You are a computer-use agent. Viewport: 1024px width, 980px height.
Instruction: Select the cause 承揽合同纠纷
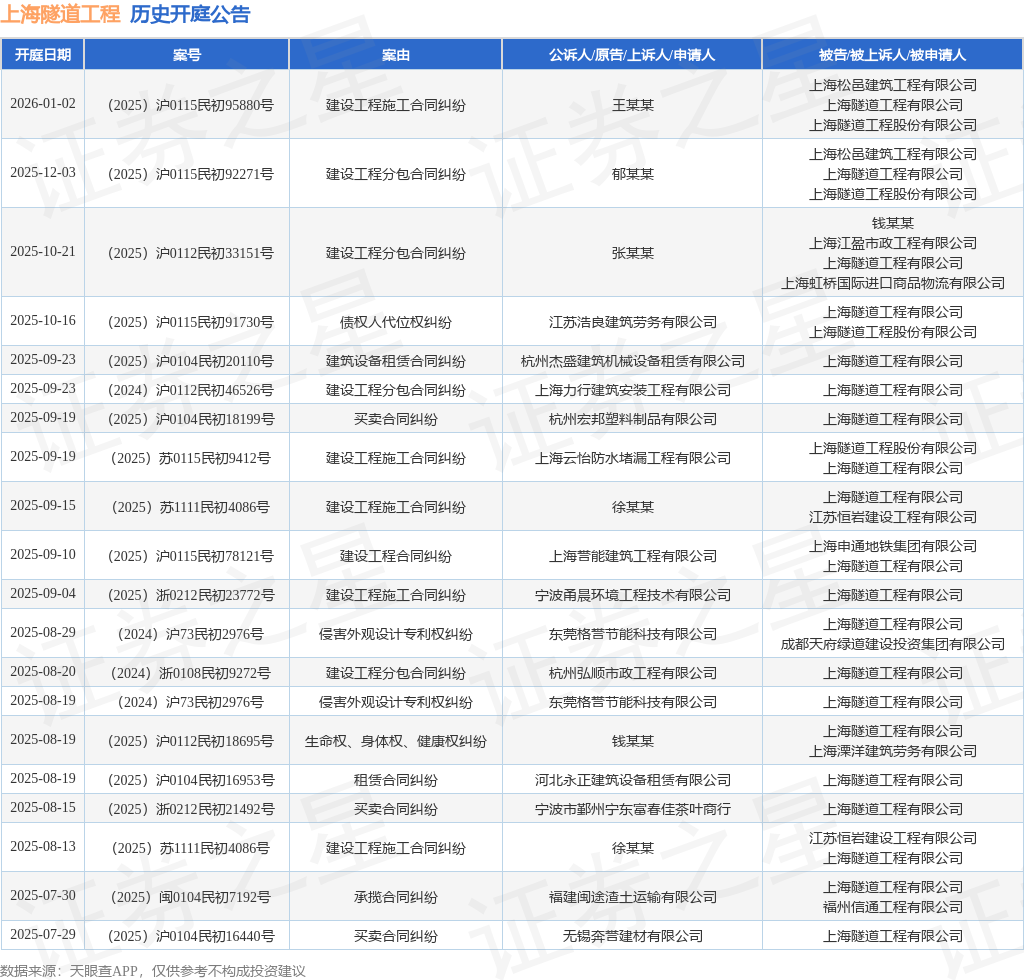396,898
